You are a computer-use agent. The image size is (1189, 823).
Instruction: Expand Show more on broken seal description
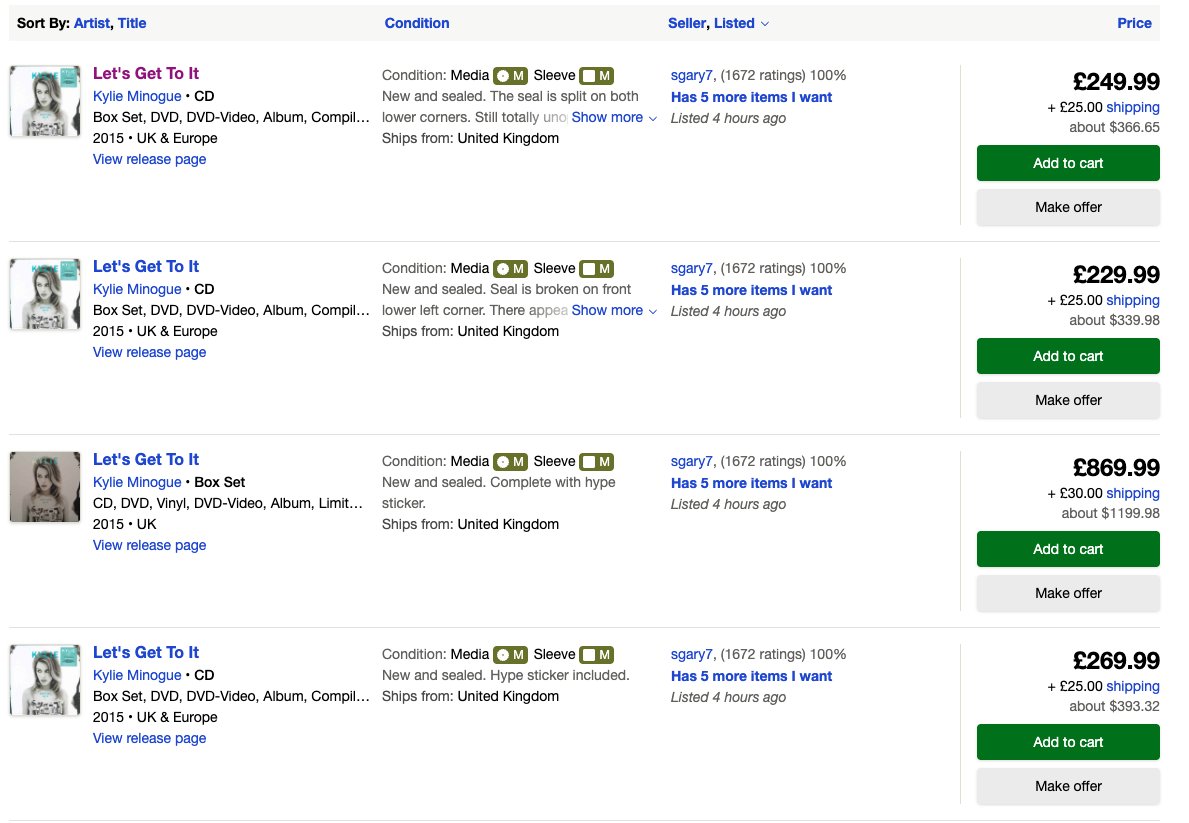click(613, 310)
